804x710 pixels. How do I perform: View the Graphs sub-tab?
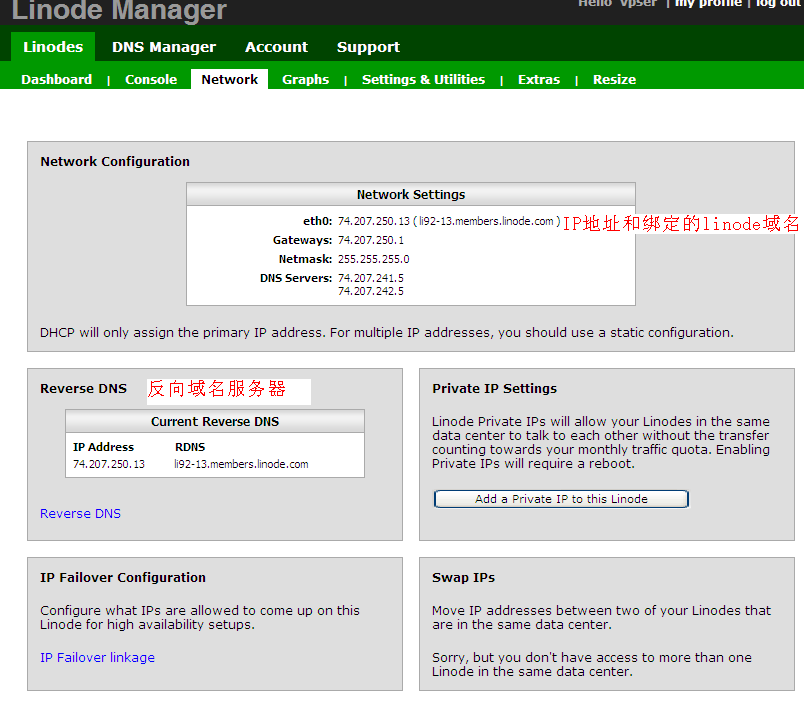[305, 80]
